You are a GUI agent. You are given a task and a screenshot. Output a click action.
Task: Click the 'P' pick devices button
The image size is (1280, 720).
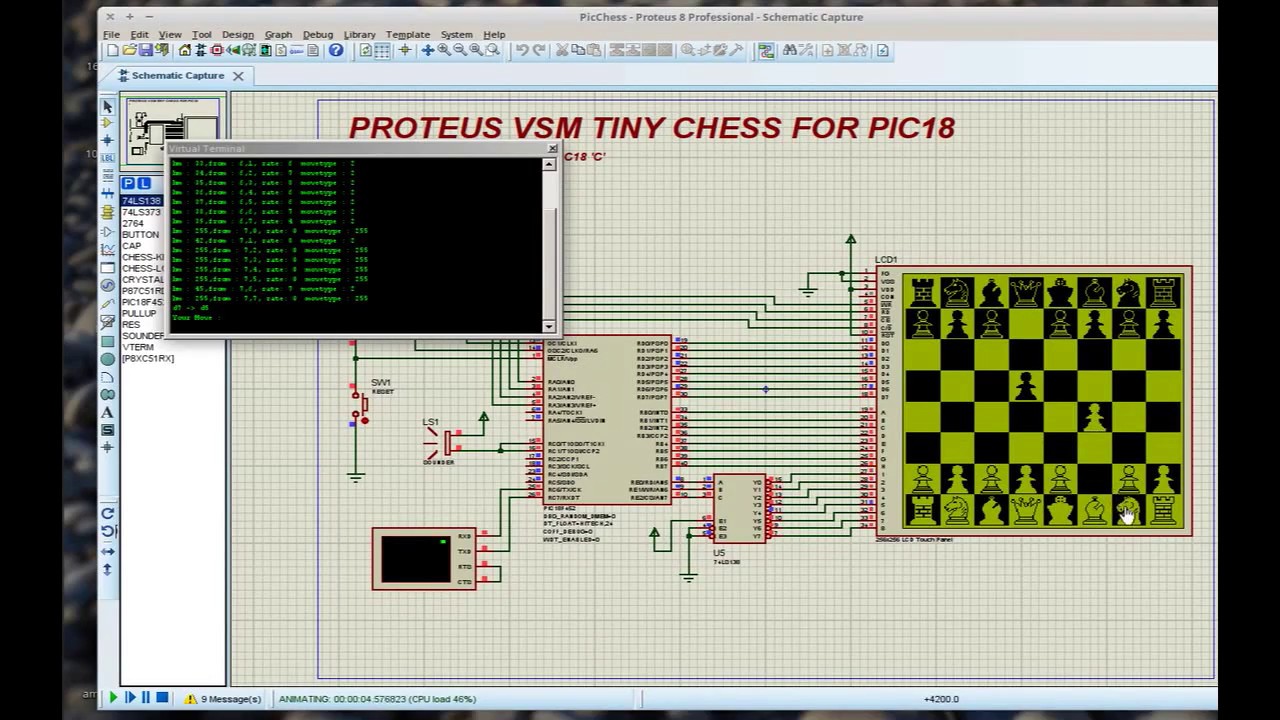click(128, 183)
